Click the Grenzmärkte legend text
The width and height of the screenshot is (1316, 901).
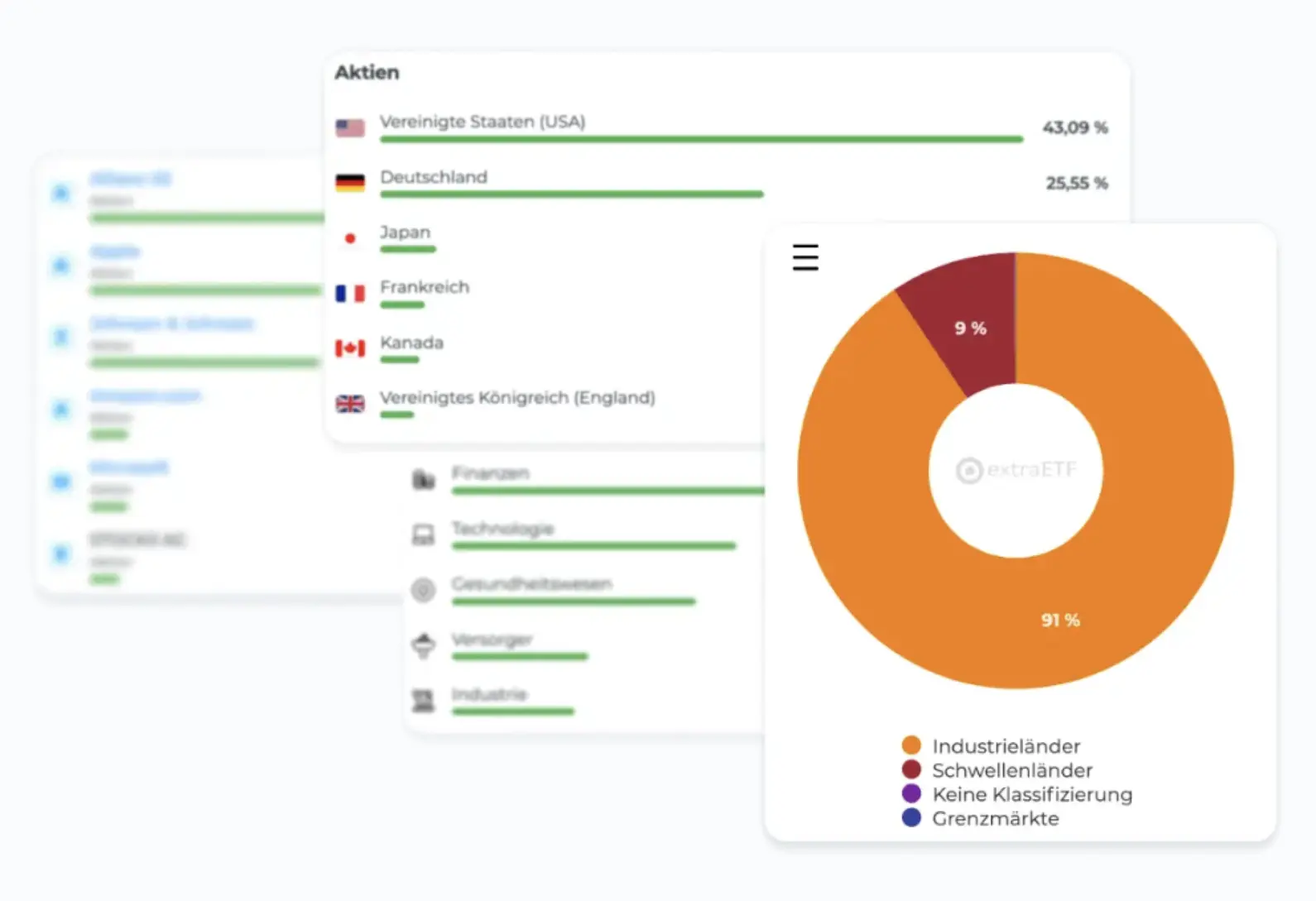[996, 818]
